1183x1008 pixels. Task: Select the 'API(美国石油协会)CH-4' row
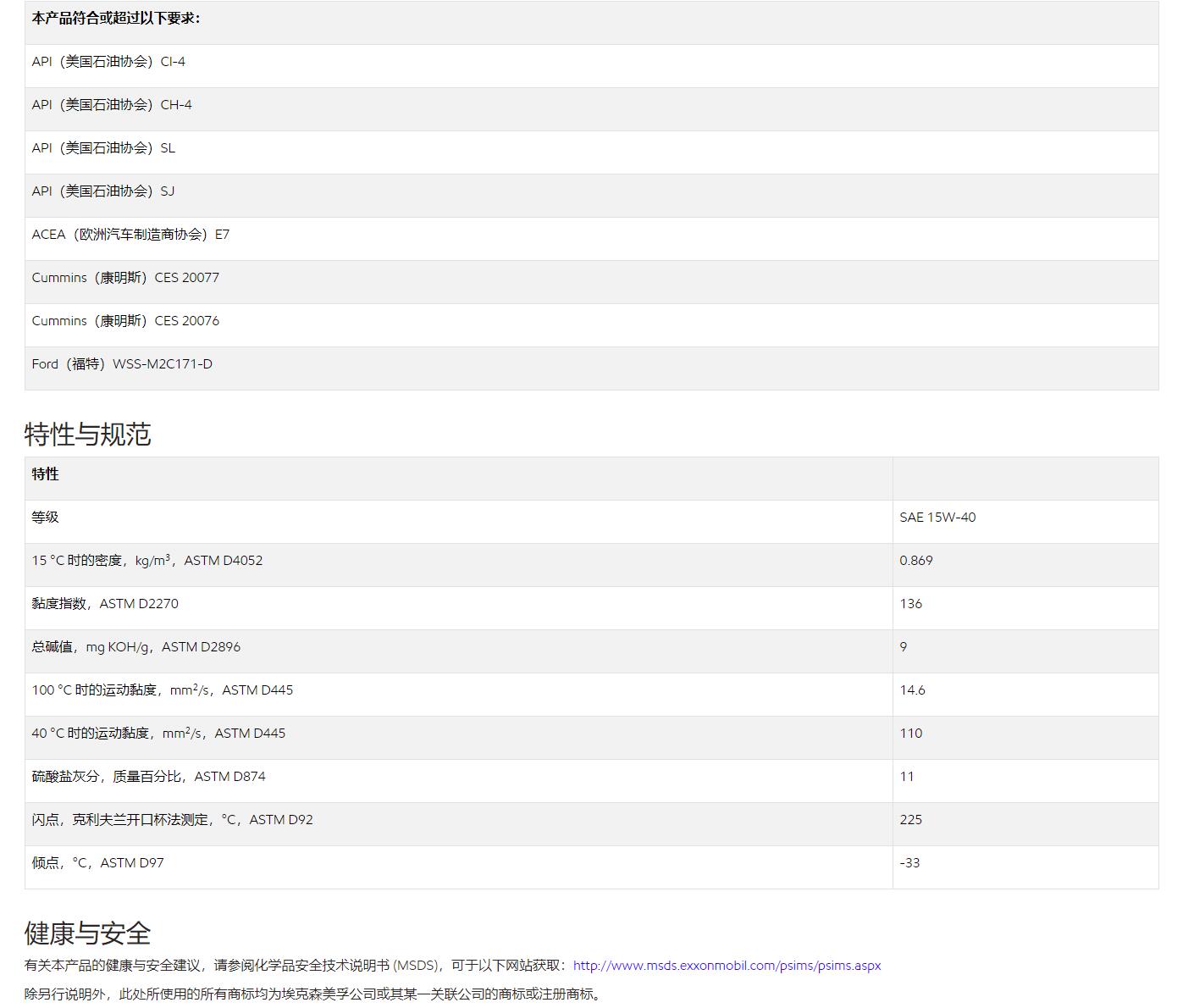pyautogui.click(x=591, y=109)
